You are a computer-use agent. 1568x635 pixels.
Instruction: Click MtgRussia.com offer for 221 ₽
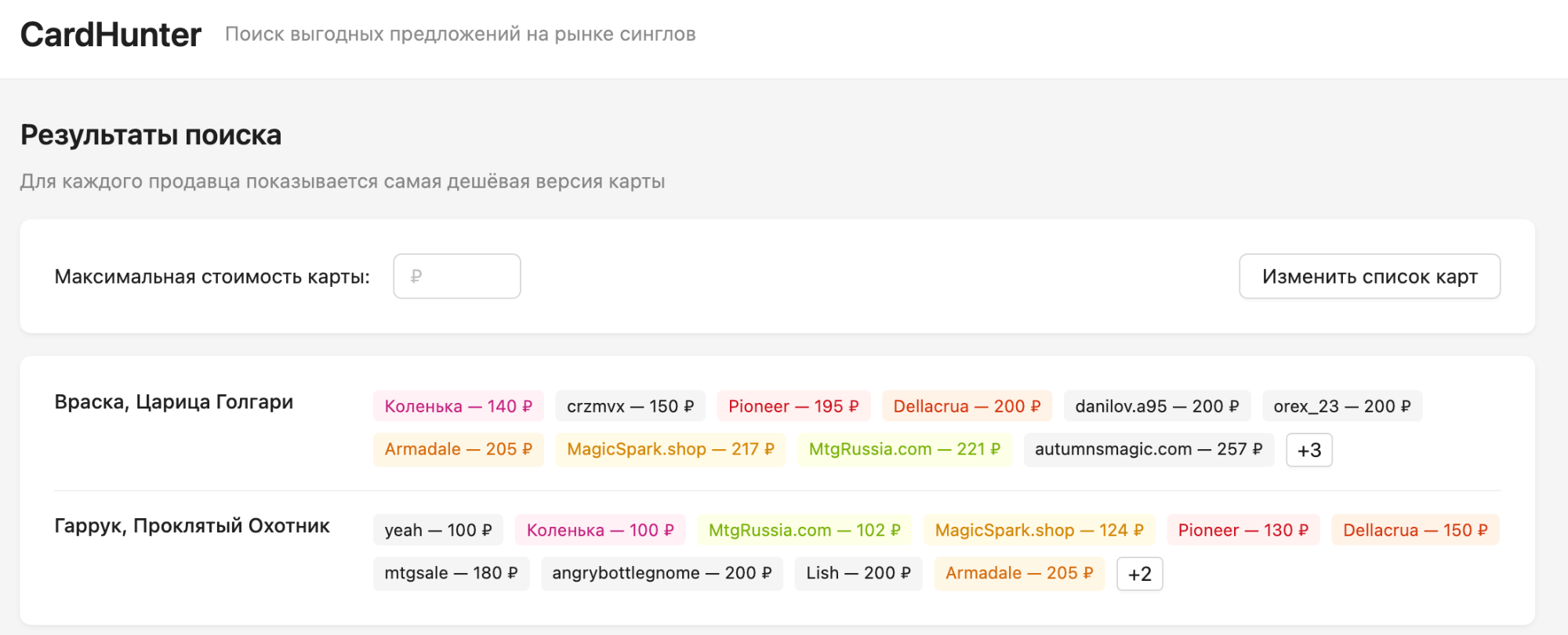[904, 450]
